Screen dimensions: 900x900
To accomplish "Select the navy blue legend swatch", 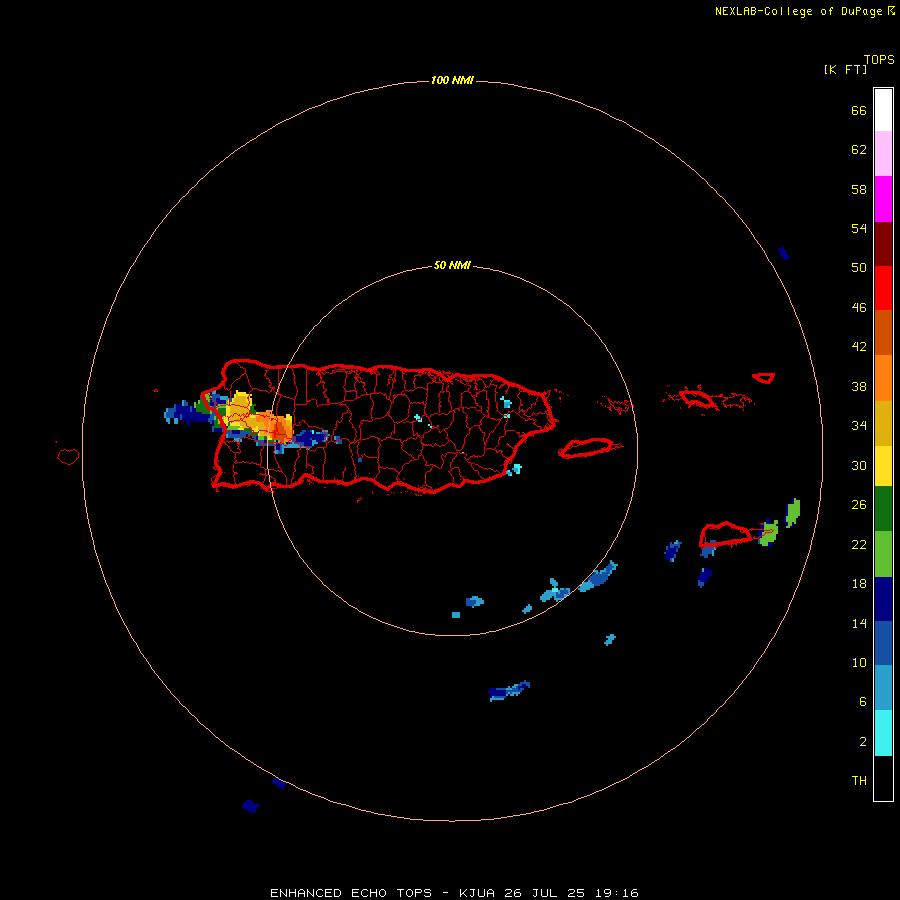I will pos(883,599).
